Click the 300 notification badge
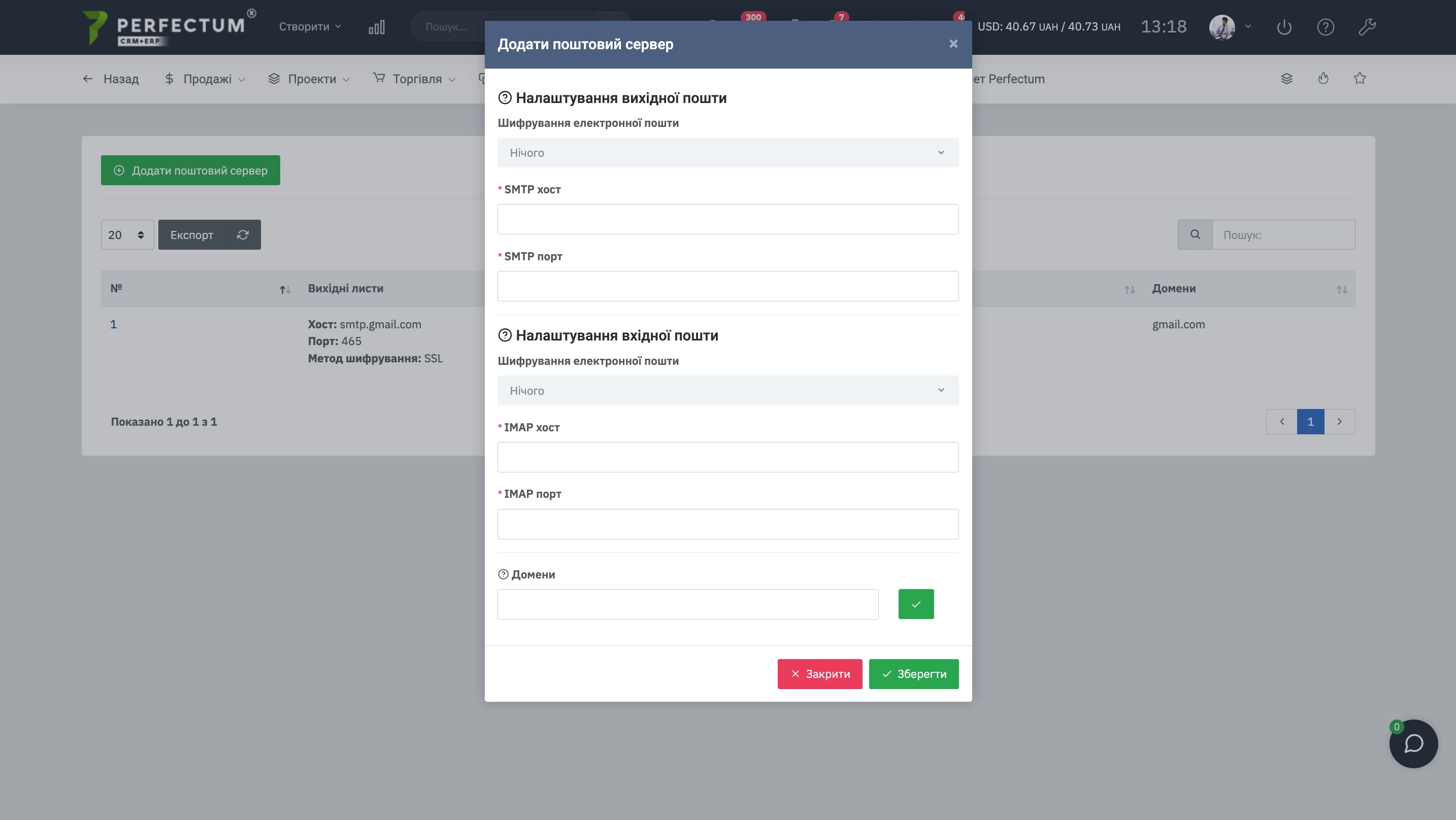 tap(753, 17)
